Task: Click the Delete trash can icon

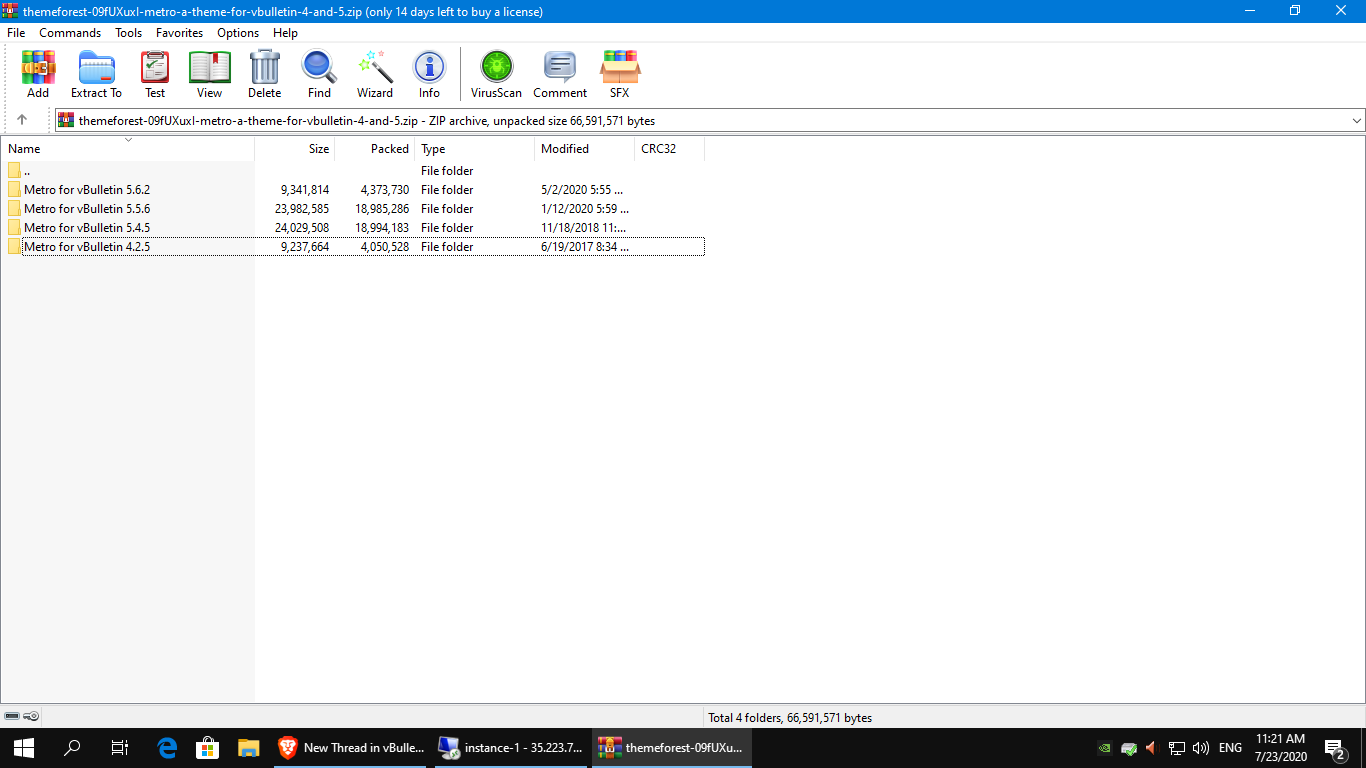Action: pyautogui.click(x=265, y=75)
